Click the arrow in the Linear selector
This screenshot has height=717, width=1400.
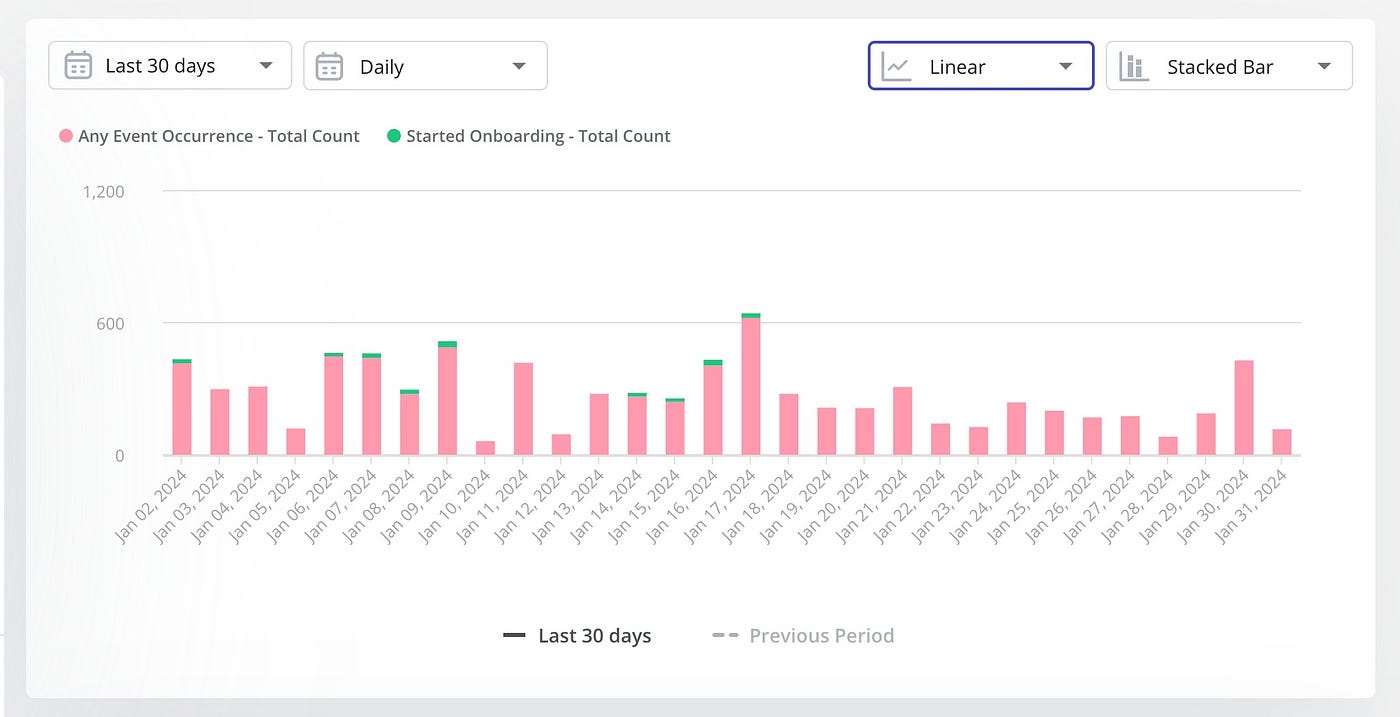point(1066,67)
